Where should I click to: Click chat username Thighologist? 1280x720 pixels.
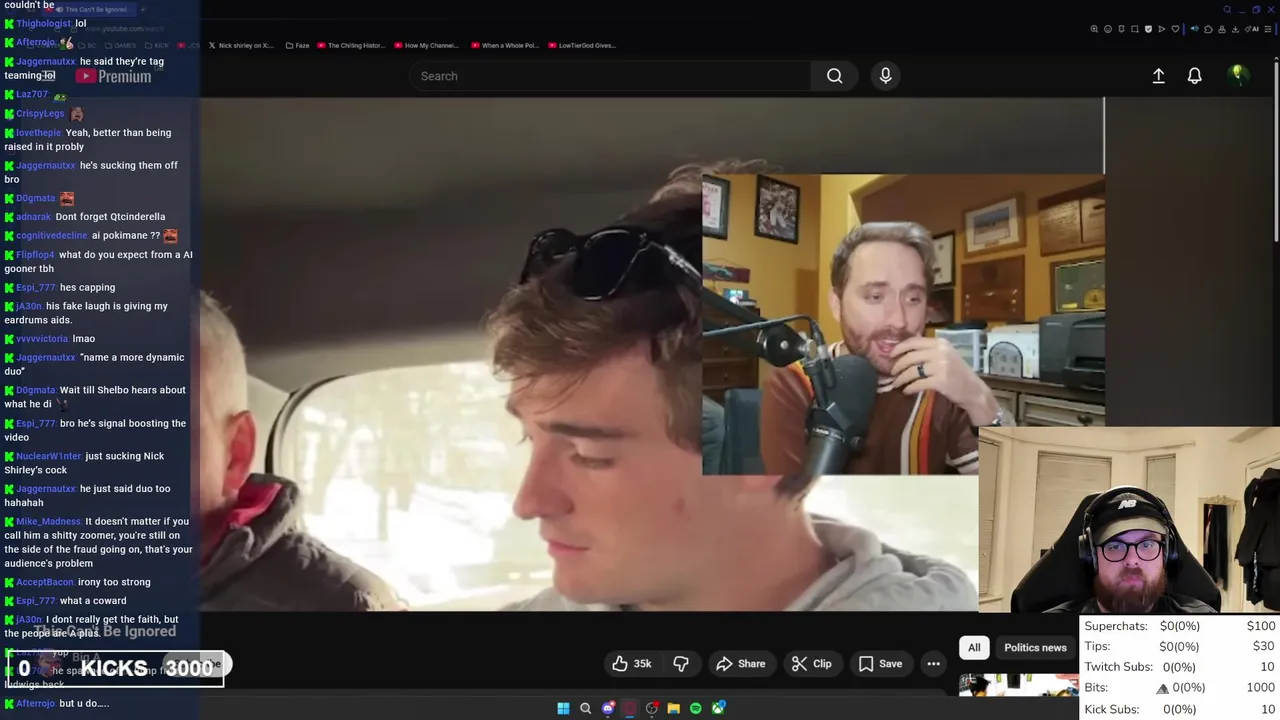pyautogui.click(x=43, y=23)
